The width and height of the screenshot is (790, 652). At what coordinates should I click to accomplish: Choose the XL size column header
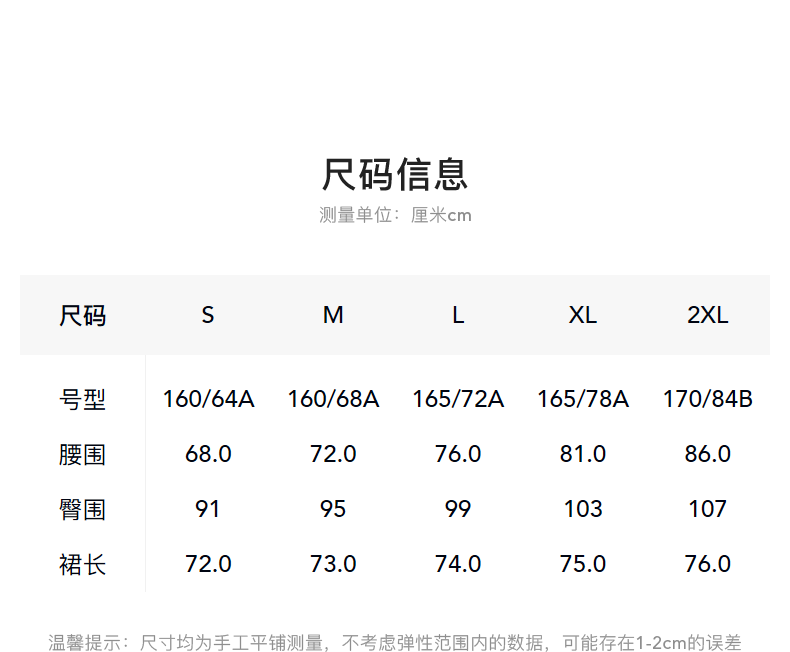click(x=583, y=316)
